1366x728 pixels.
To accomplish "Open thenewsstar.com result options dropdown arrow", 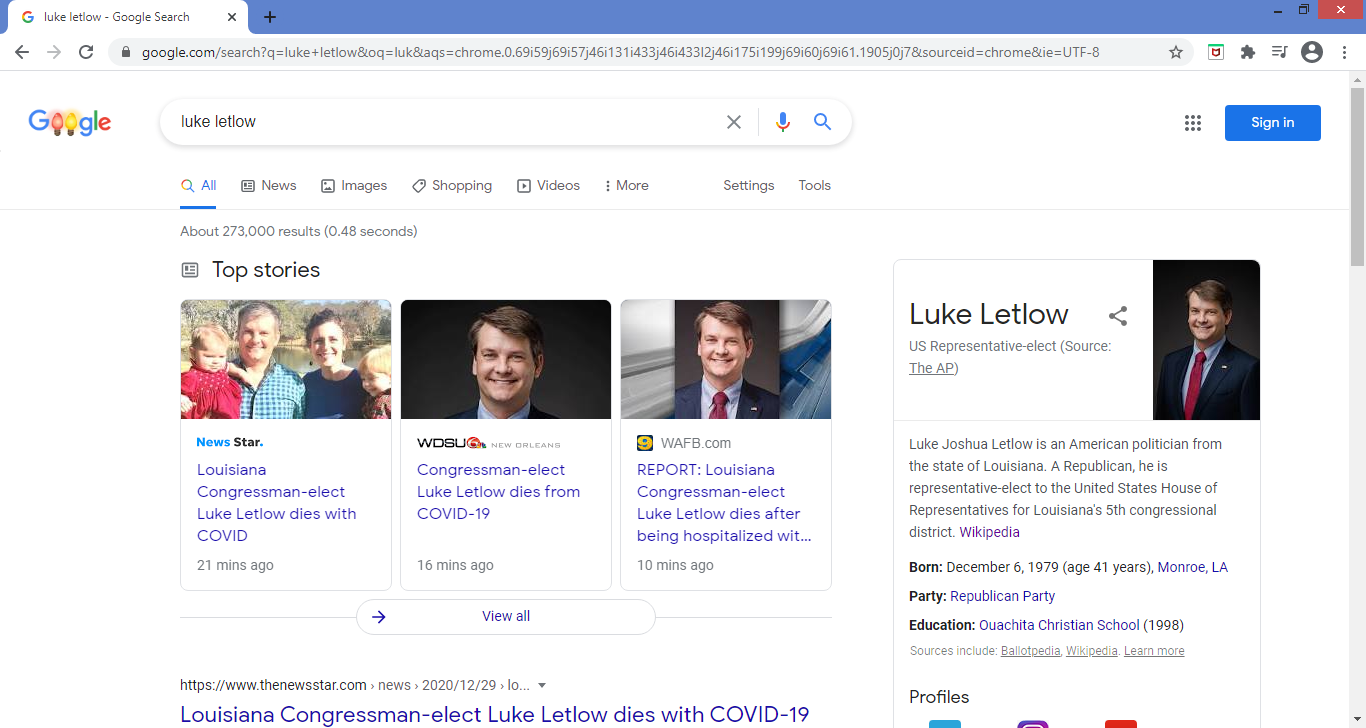I will [542, 686].
